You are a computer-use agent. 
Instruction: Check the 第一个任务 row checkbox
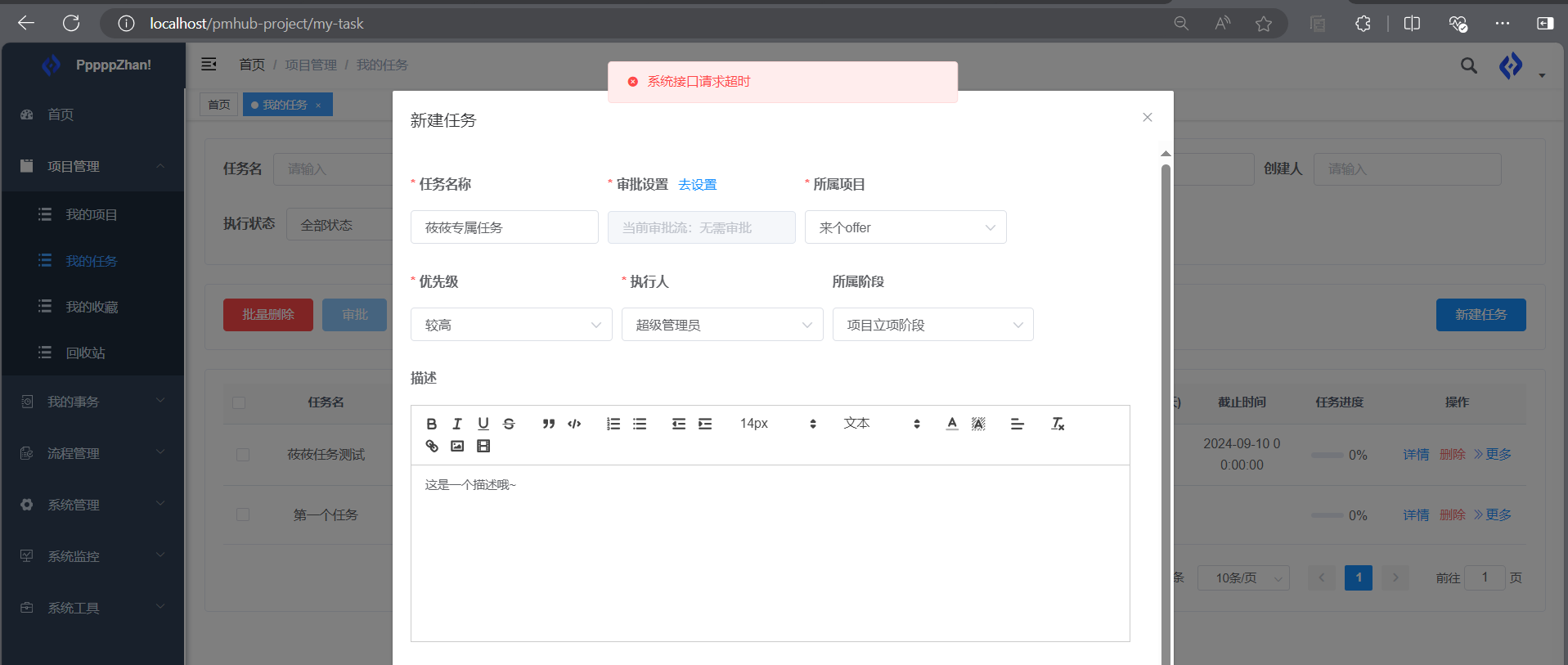click(243, 514)
